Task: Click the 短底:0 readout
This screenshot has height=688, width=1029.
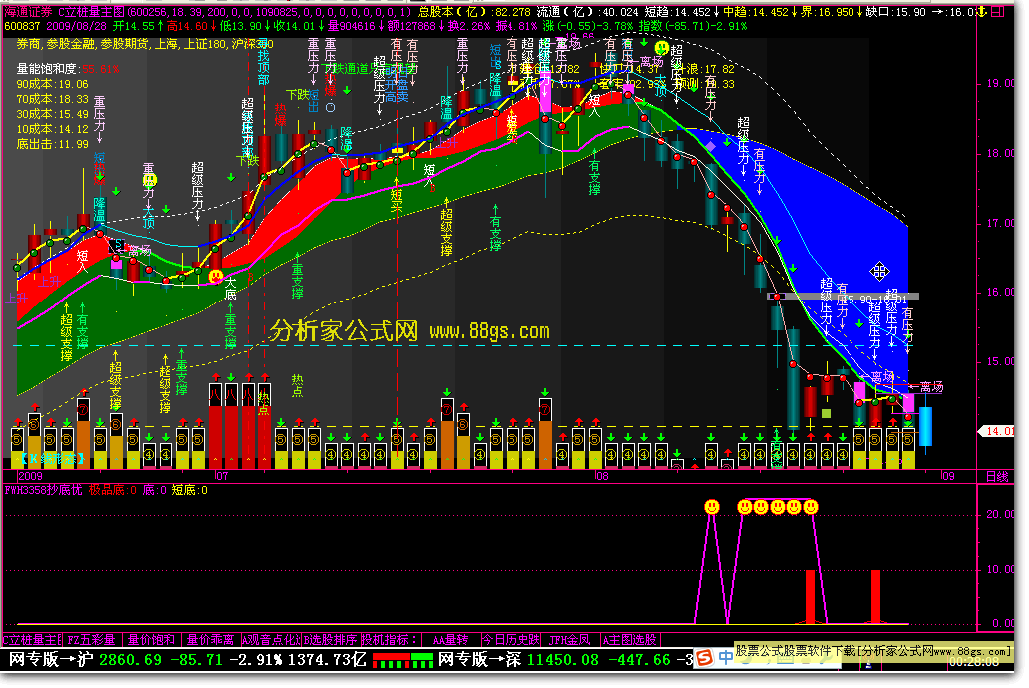Action: point(190,490)
